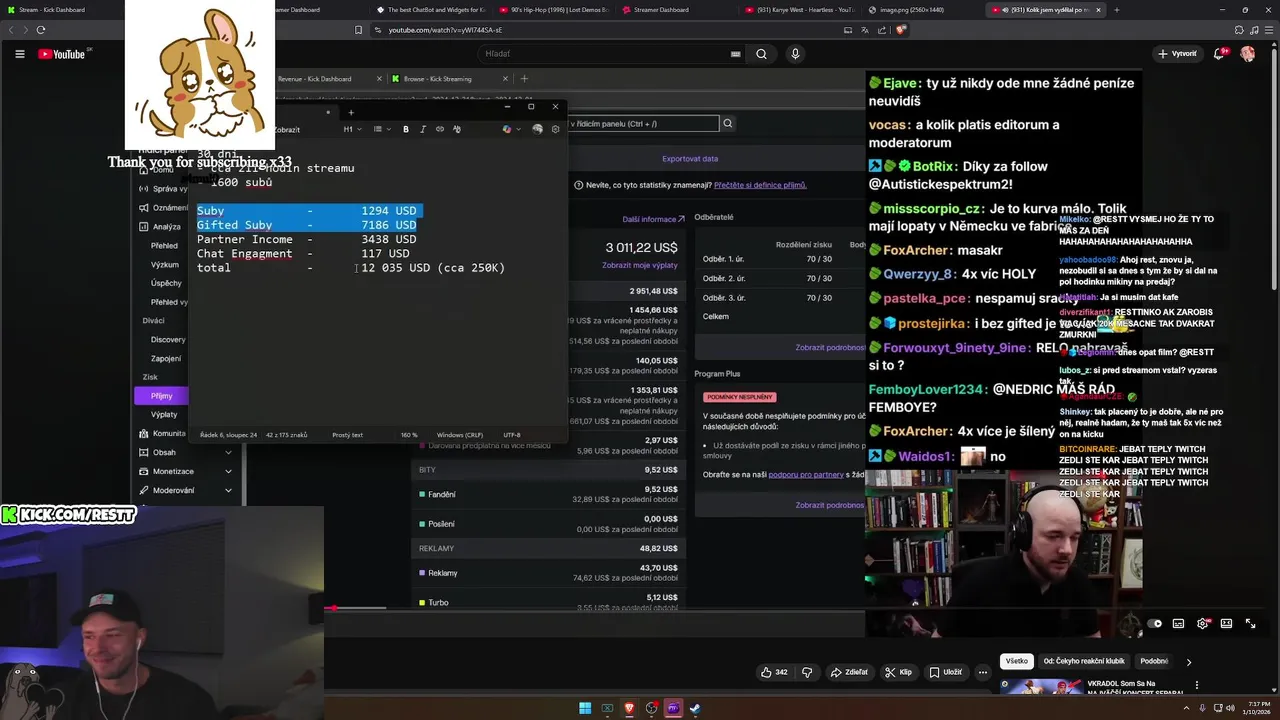Open a new browser tab with plus button
Viewport: 1280px width, 720px height.
(x=1117, y=10)
